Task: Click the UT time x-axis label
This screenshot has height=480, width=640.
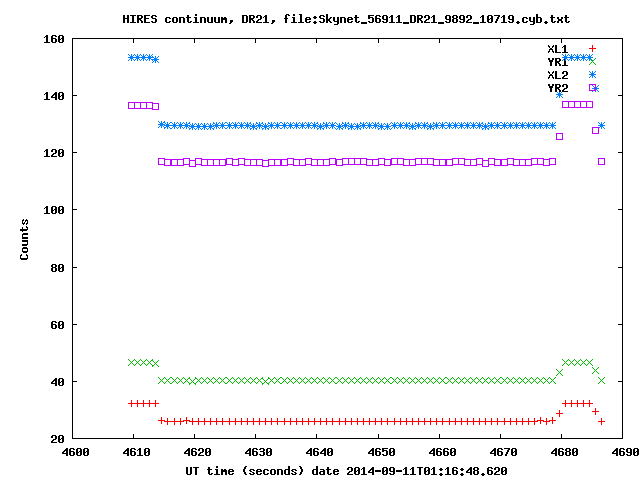Action: click(x=346, y=471)
